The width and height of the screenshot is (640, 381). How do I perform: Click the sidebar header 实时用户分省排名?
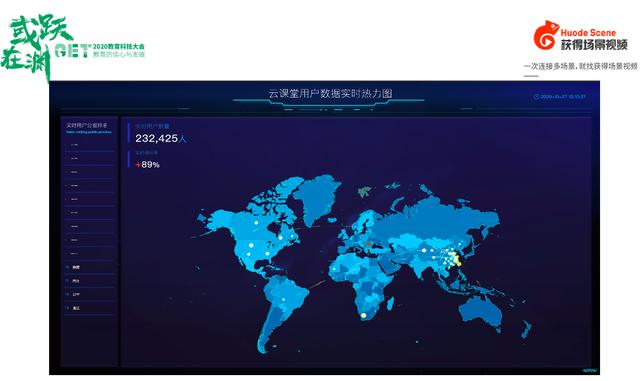87,125
